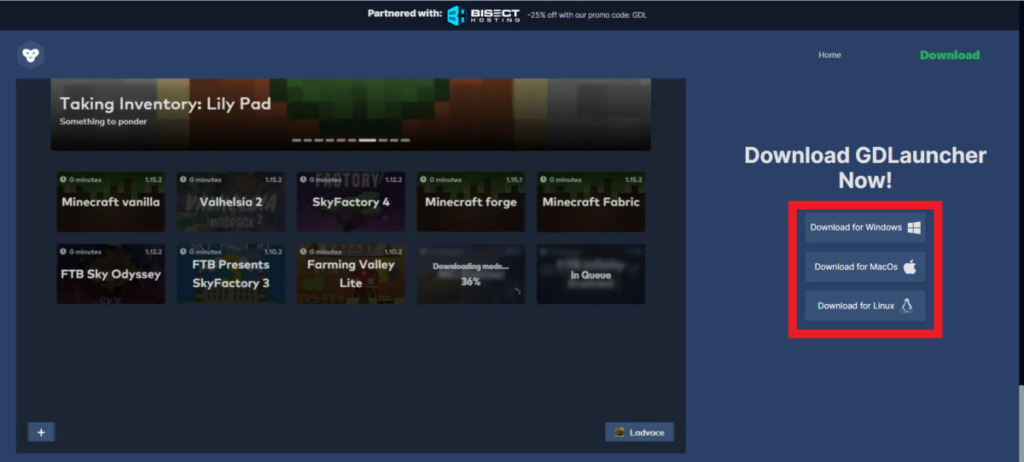Click the page vertical scrollbar thumb
1024x462 pixels.
click(x=1021, y=421)
